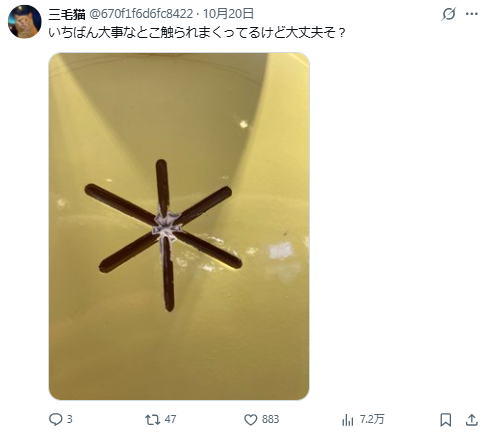Image resolution: width=483 pixels, height=438 pixels.
Task: Click the tweet text starting with いちばん大事な
Action: (x=197, y=33)
